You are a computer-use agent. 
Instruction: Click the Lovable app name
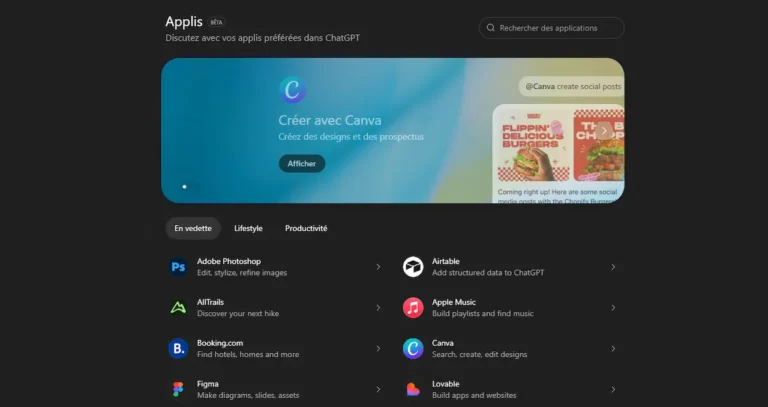pos(446,384)
